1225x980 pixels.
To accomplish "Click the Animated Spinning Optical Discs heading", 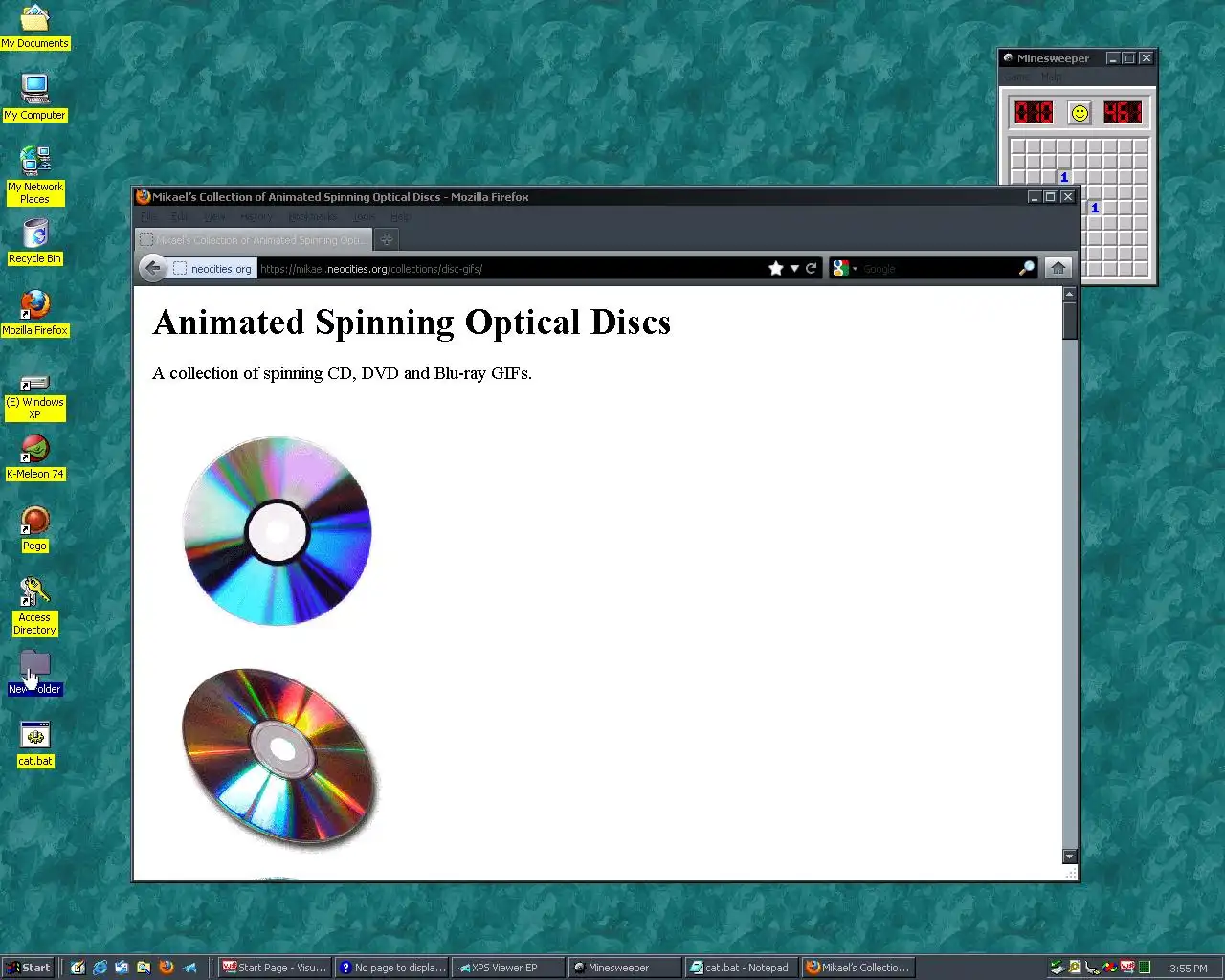I will [x=412, y=323].
